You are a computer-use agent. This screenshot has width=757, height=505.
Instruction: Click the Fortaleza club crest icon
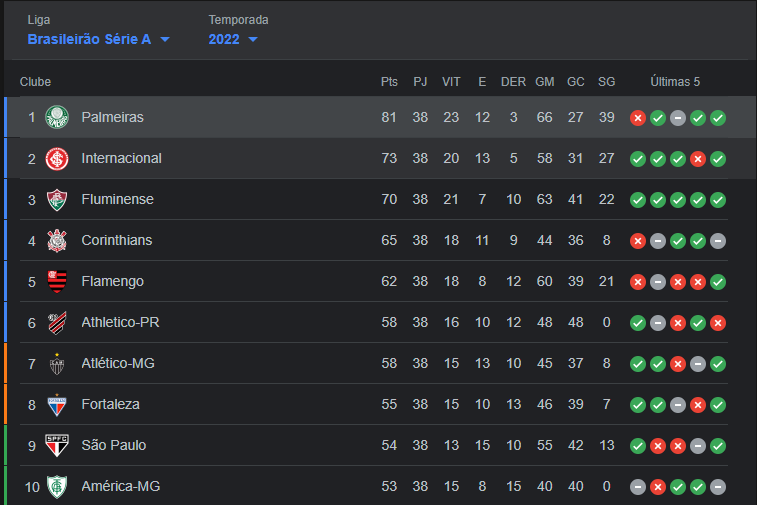click(57, 404)
